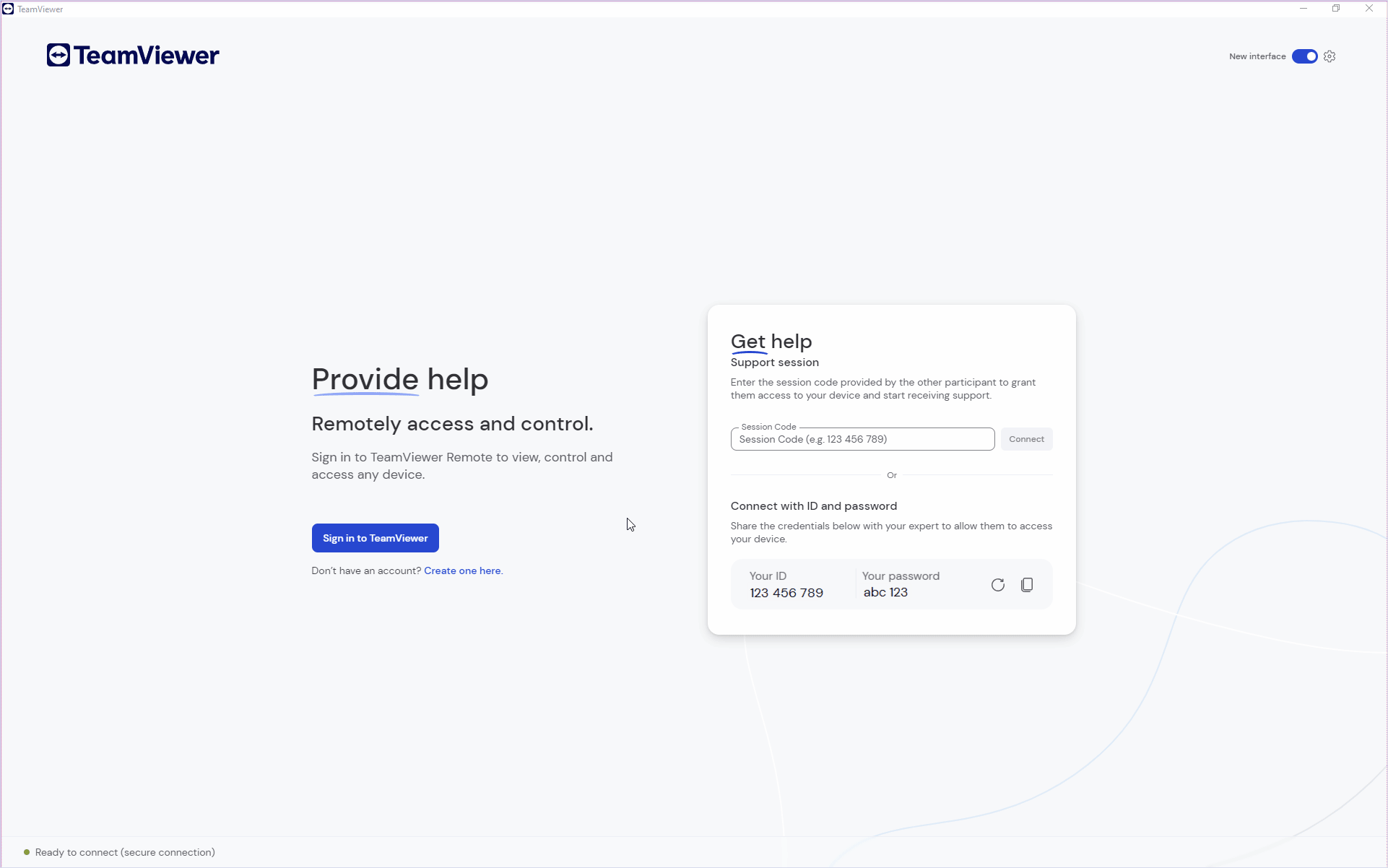1388x868 pixels.
Task: Click Sign in to TeamViewer button
Action: point(375,538)
